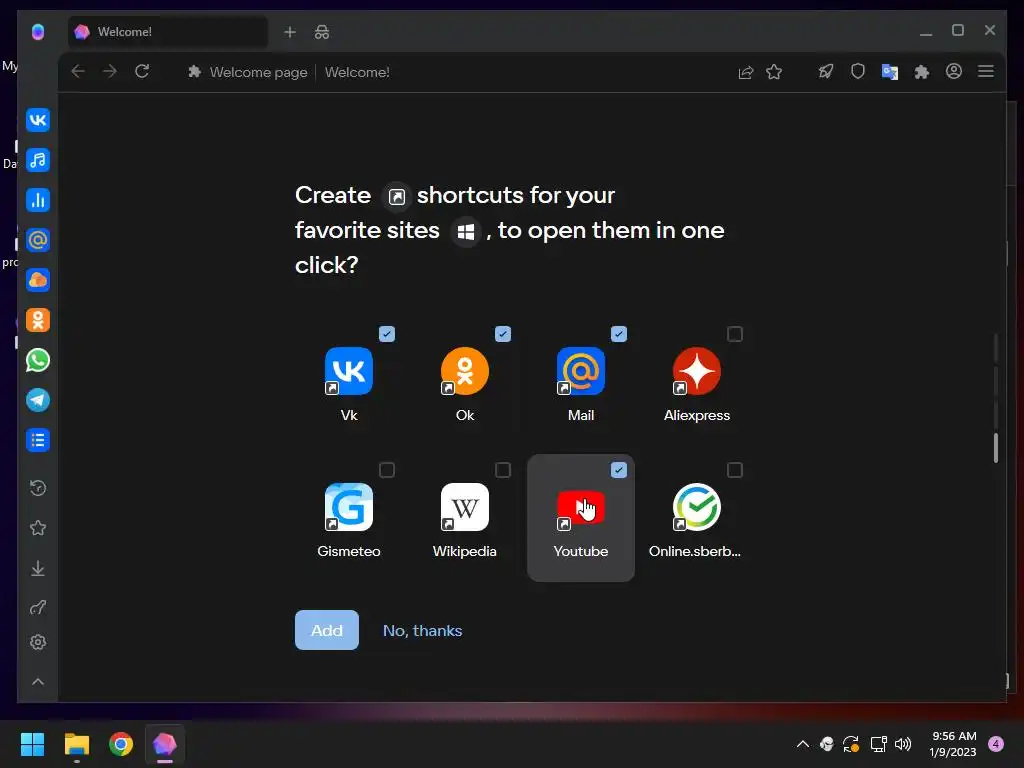This screenshot has height=768, width=1024.
Task: Select the Welcome! tab
Action: point(167,32)
